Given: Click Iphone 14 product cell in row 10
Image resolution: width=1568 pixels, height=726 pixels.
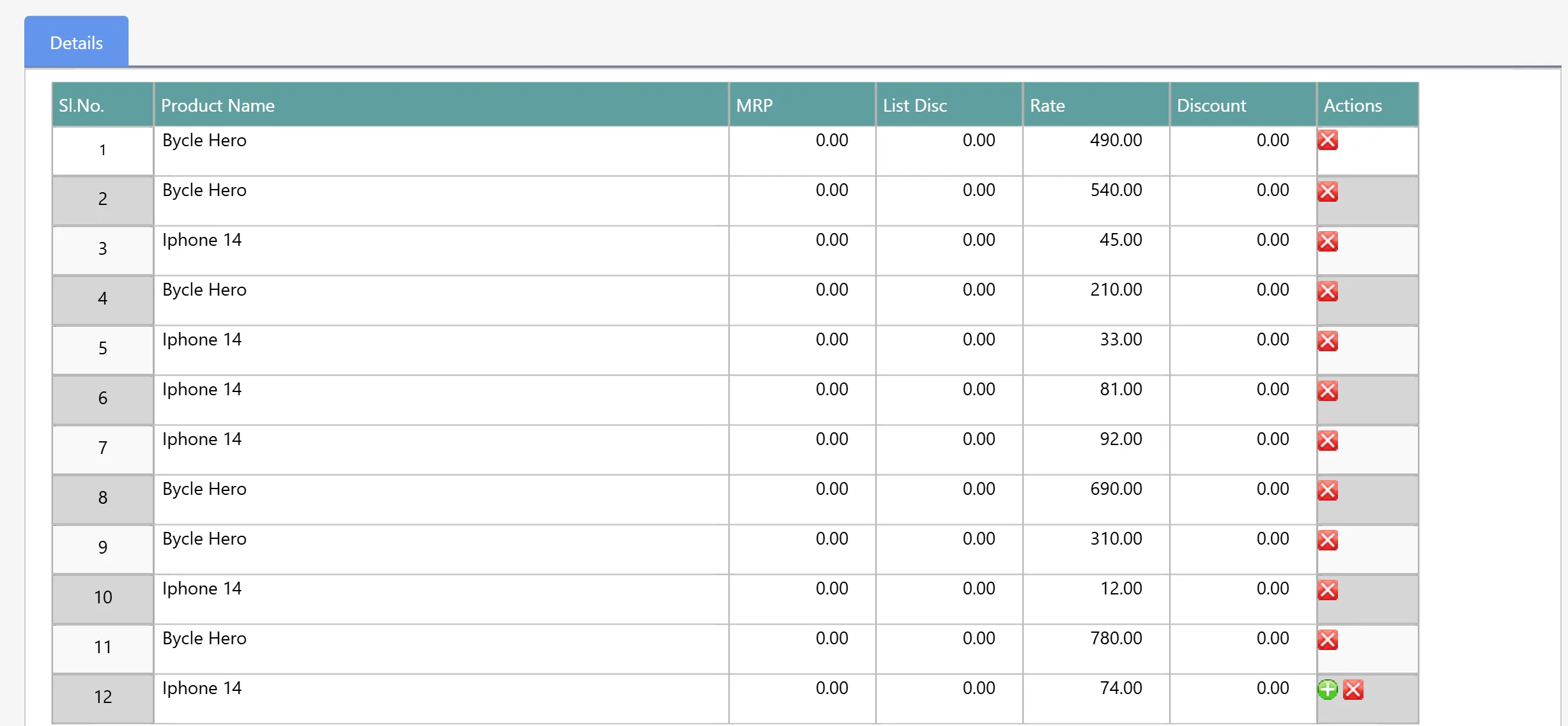Looking at the screenshot, I should pos(442,600).
